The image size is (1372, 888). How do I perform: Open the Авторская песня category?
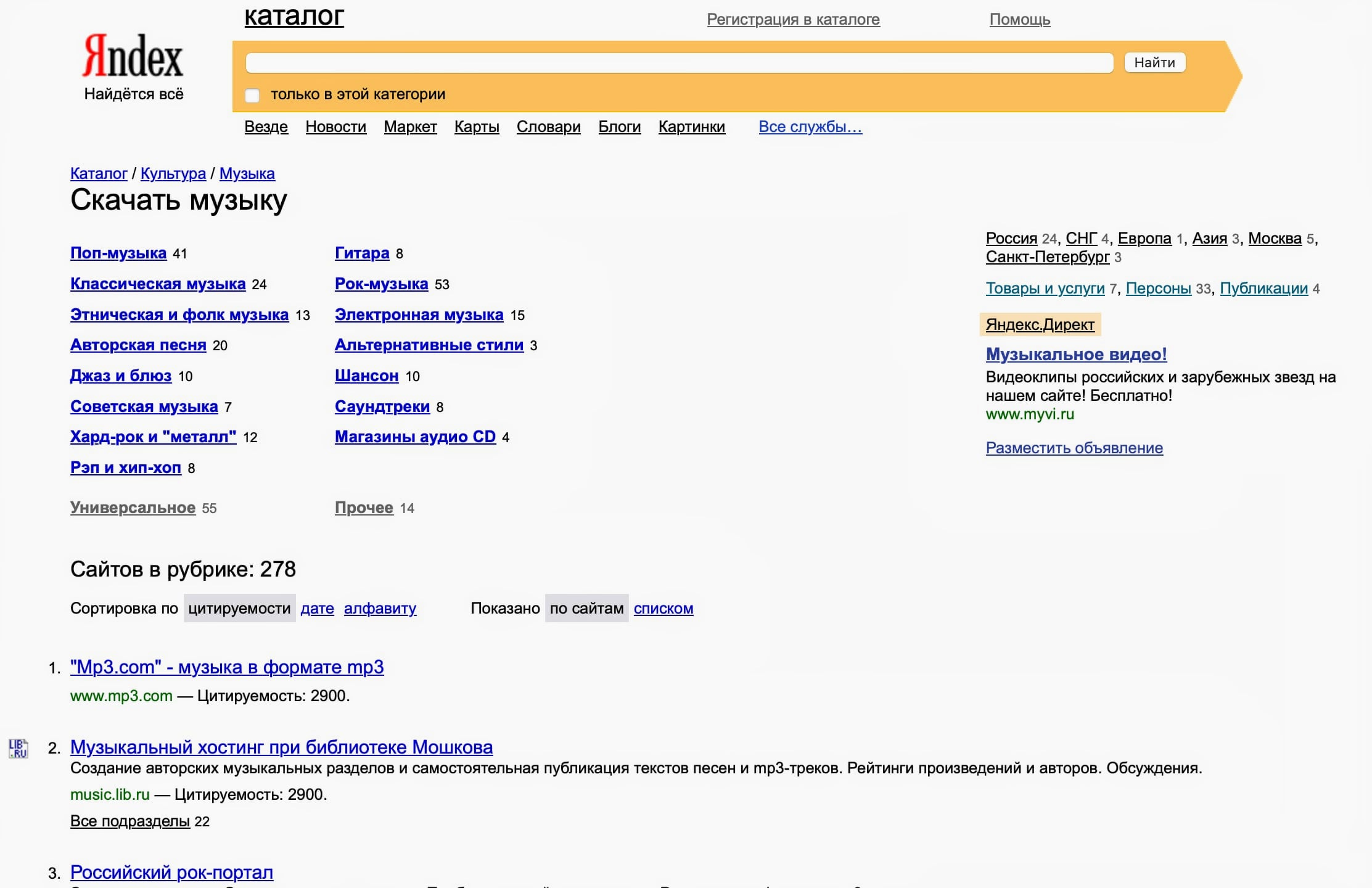click(x=138, y=345)
